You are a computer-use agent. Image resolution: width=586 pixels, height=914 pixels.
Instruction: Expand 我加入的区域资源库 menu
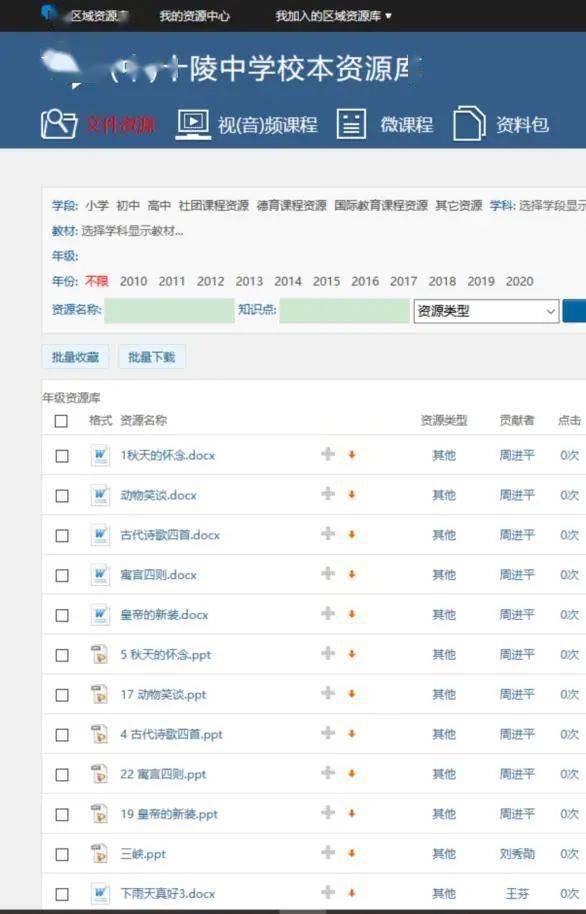tap(333, 16)
